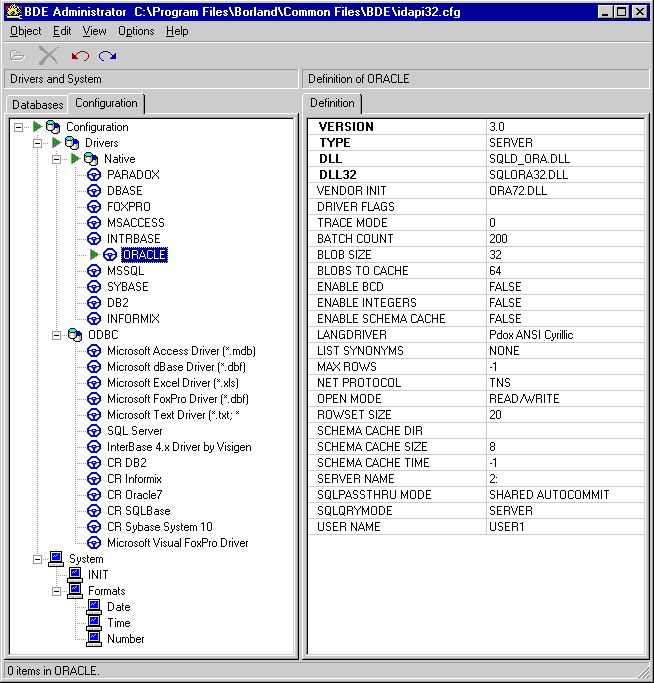Open the Options menu

[x=136, y=31]
